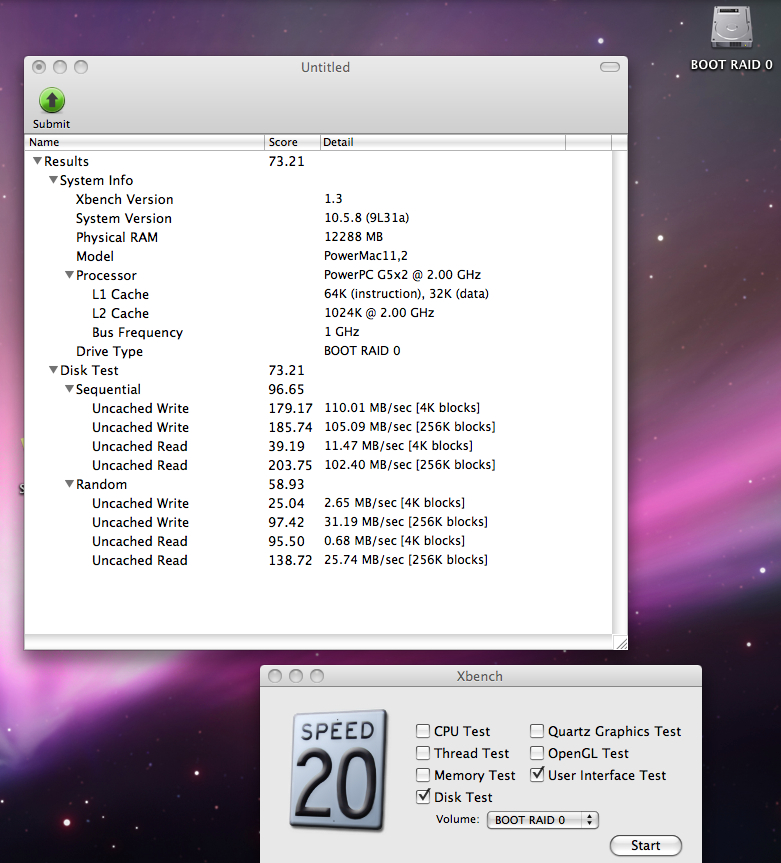The image size is (781, 863).
Task: Enable the Memory Test checkbox
Action: click(423, 775)
